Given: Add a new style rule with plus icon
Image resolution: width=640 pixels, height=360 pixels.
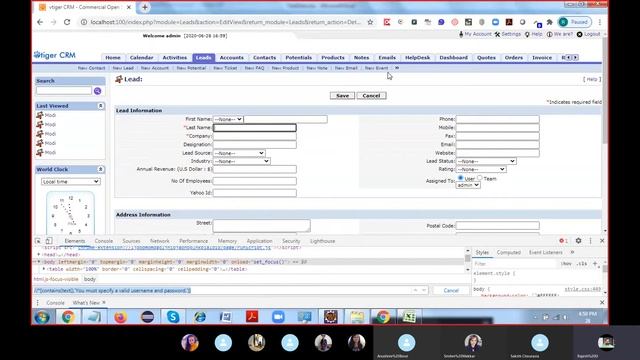Looking at the screenshot, I should (595, 264).
